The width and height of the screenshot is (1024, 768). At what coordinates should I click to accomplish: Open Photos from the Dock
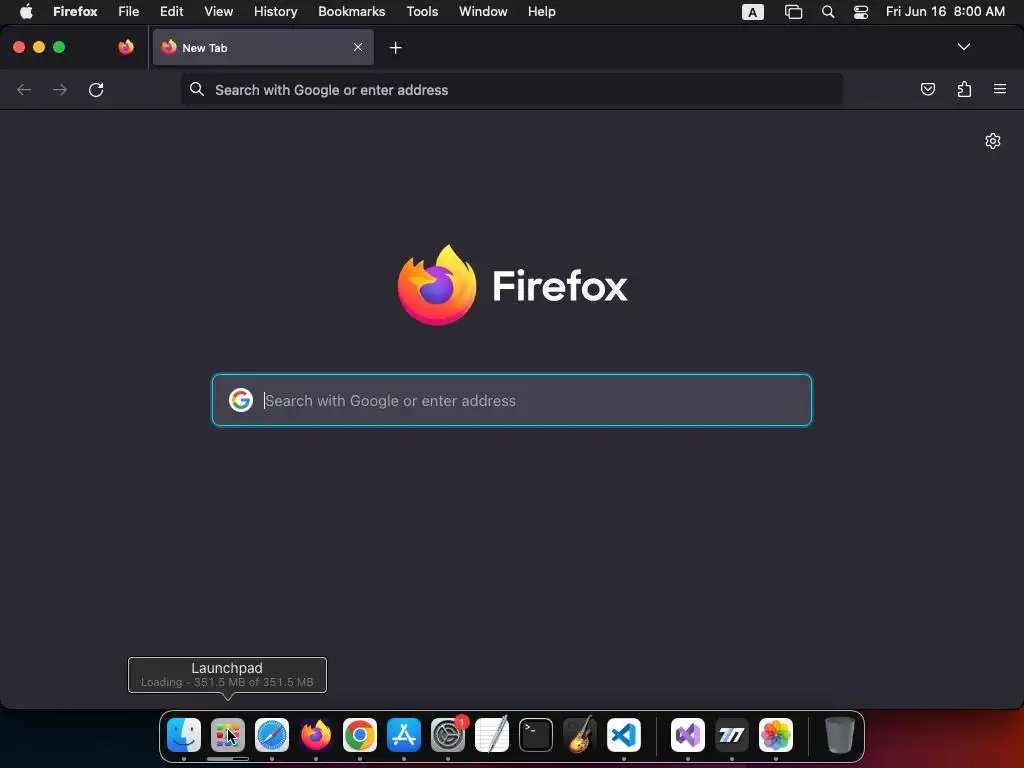pyautogui.click(x=776, y=735)
